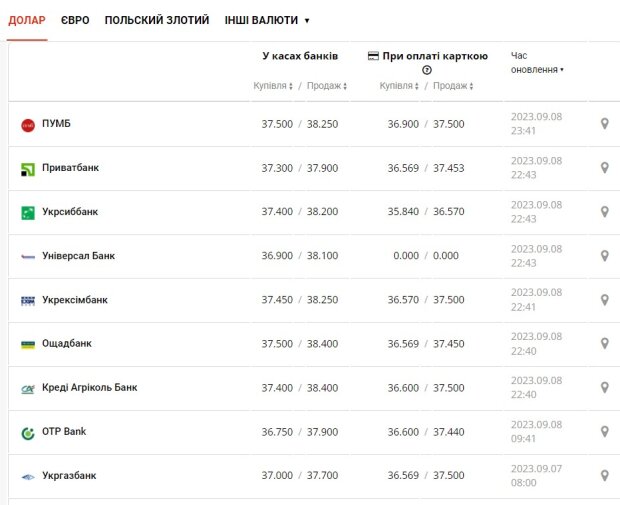620x505 pixels.
Task: Open the Приватбанк bank link
Action: pyautogui.click(x=70, y=168)
